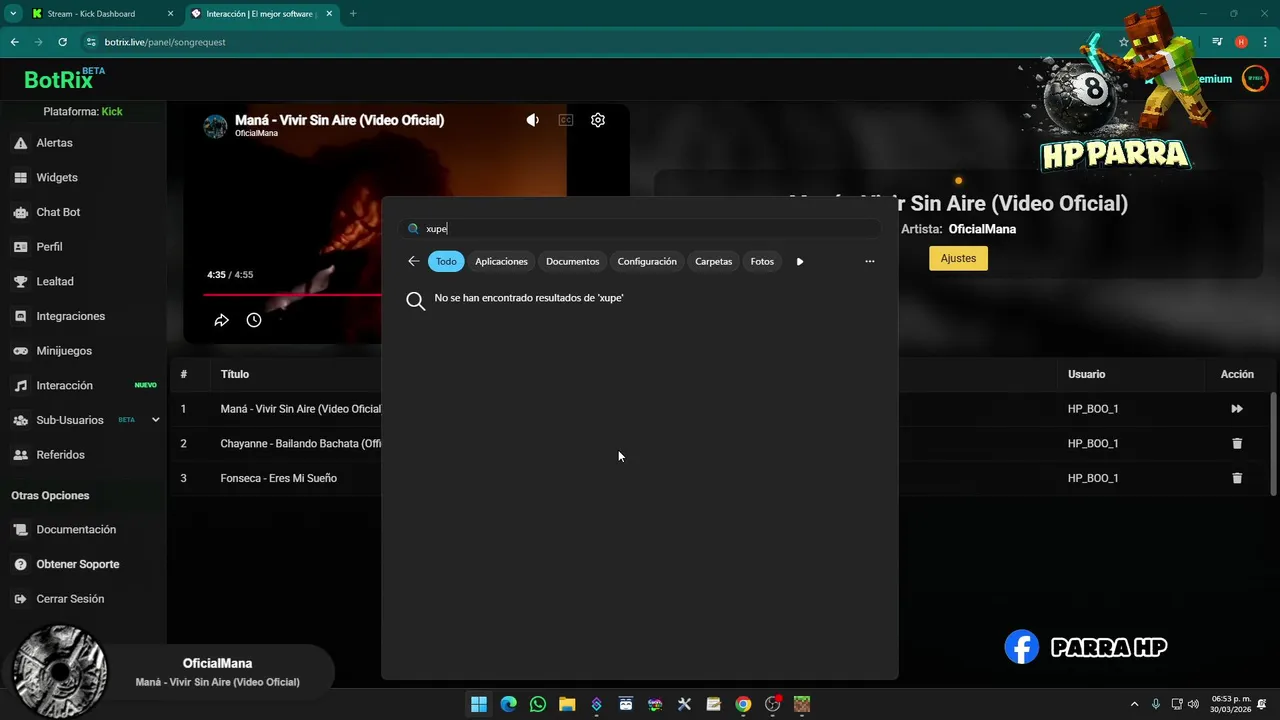This screenshot has width=1280, height=720.
Task: Click the yellow Ajustes button
Action: (x=958, y=258)
